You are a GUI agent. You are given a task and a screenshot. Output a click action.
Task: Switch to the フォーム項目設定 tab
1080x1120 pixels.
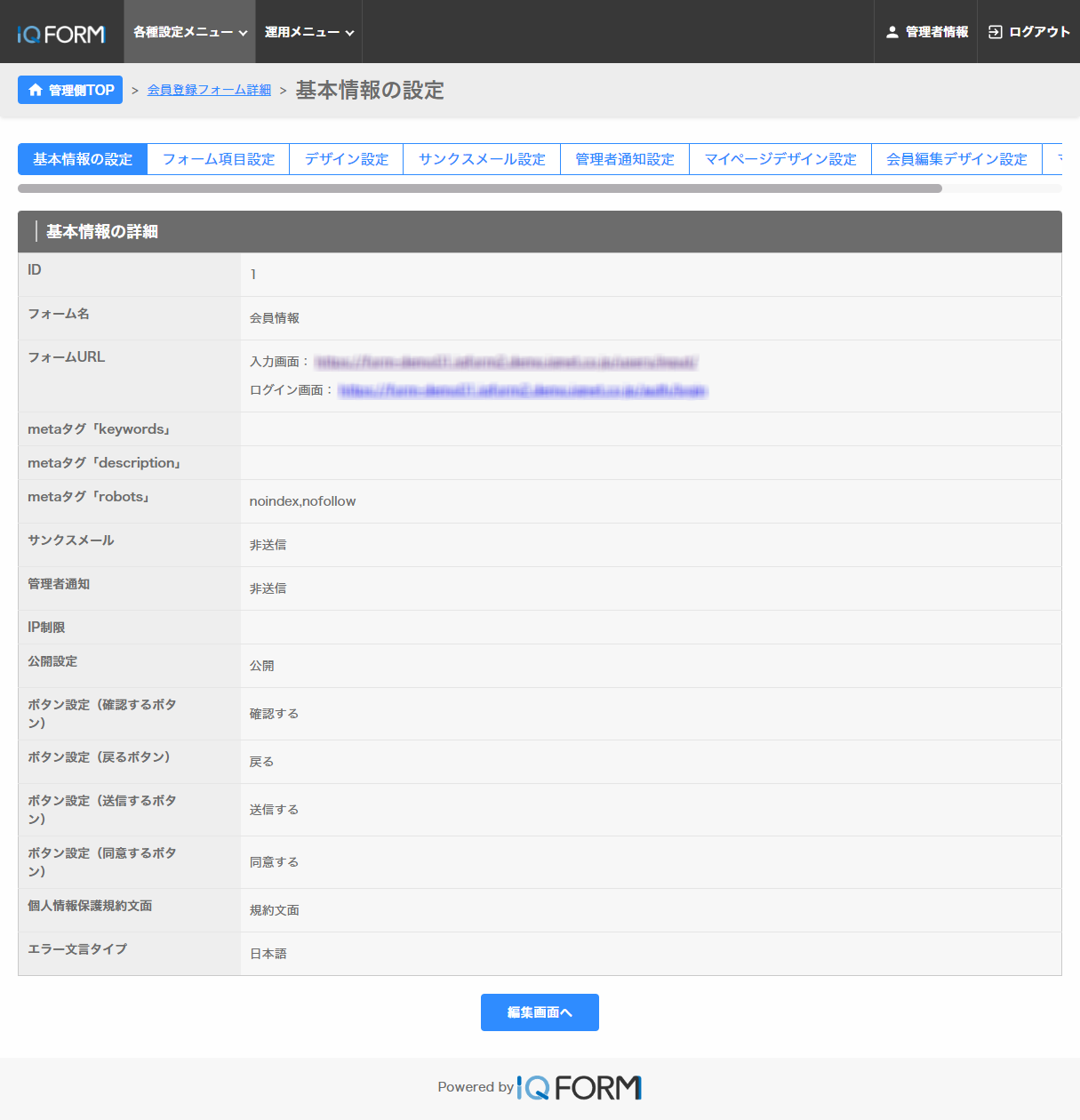click(218, 159)
